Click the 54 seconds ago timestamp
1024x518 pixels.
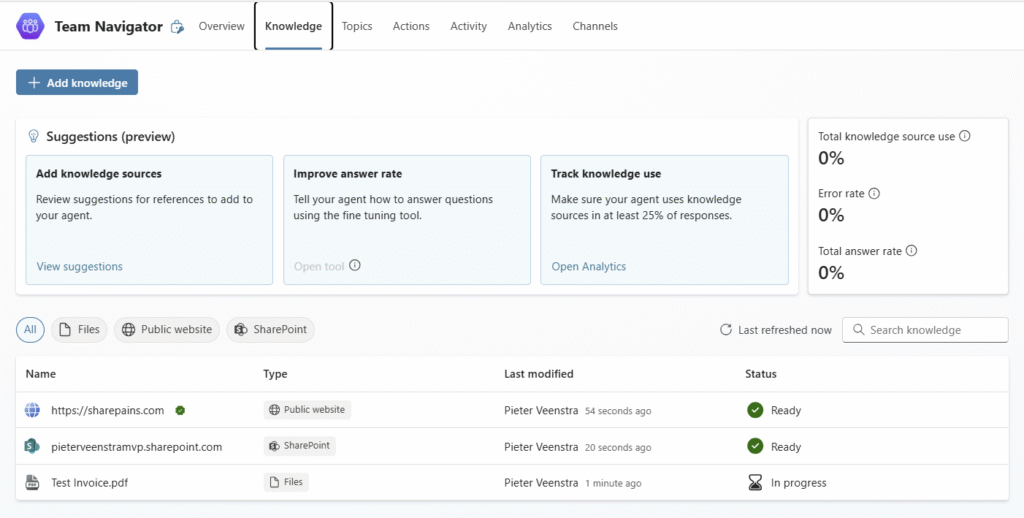click(x=618, y=411)
